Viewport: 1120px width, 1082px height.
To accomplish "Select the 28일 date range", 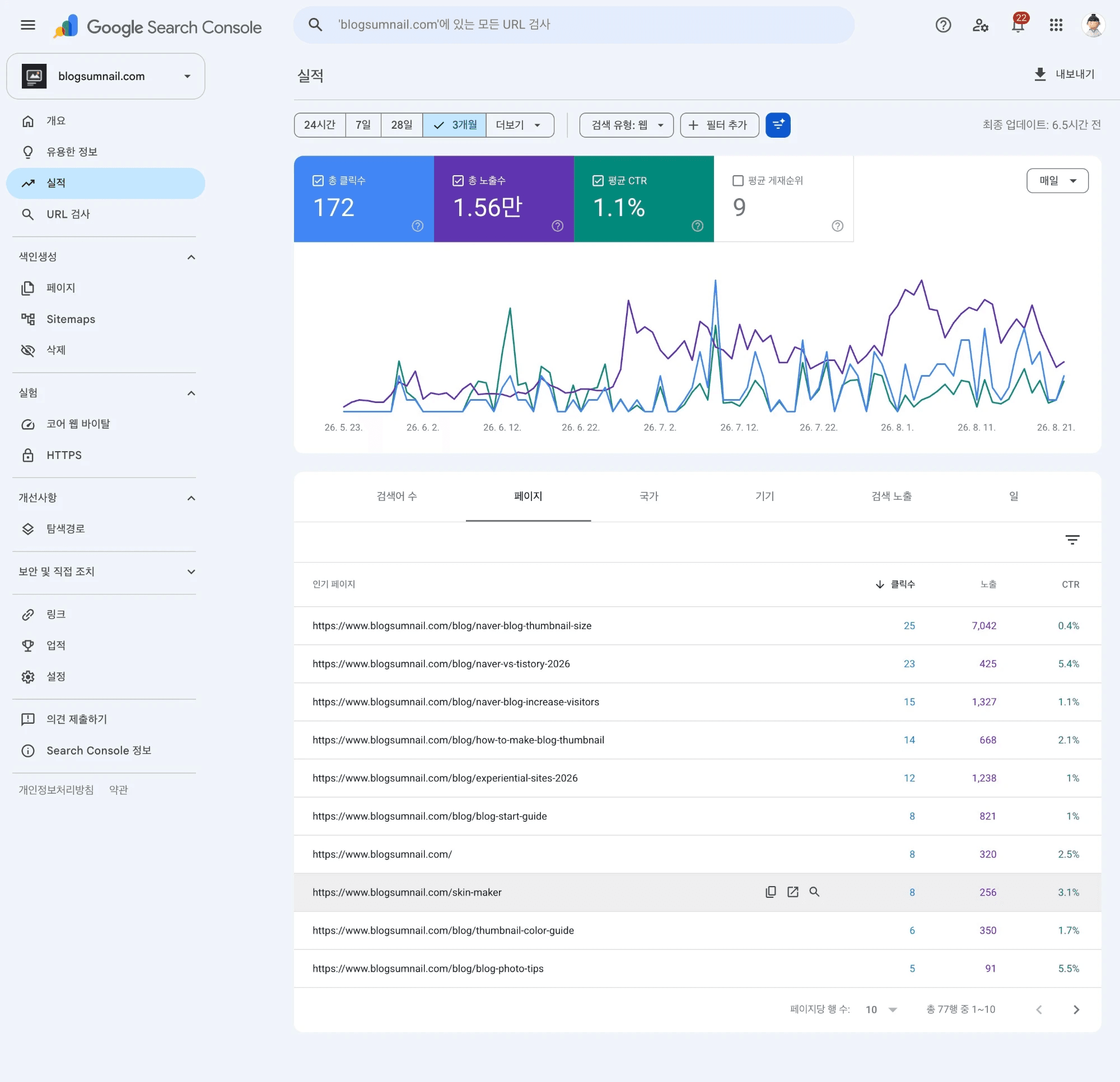I will click(x=401, y=124).
